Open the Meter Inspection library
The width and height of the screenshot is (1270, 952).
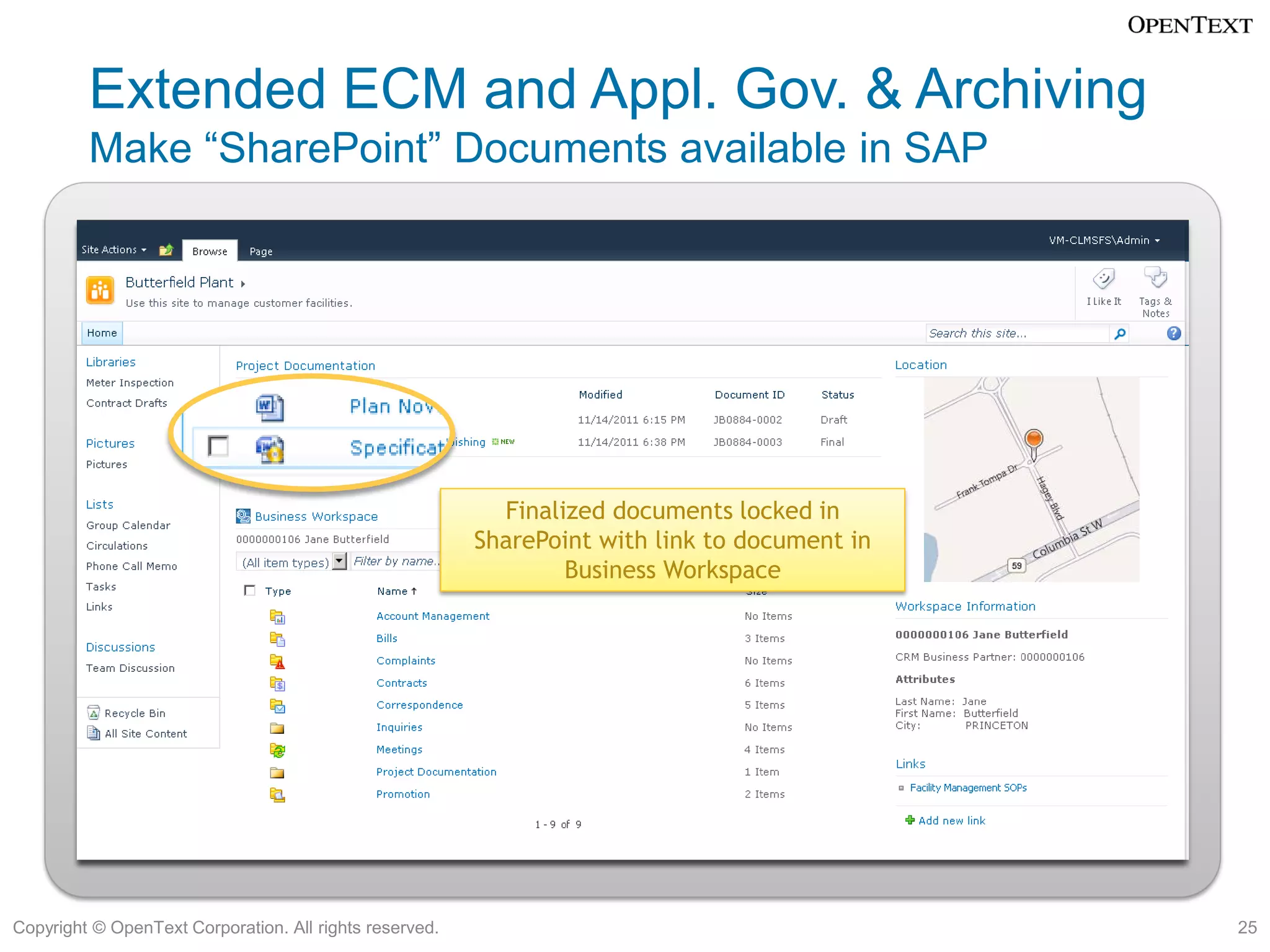pyautogui.click(x=130, y=383)
